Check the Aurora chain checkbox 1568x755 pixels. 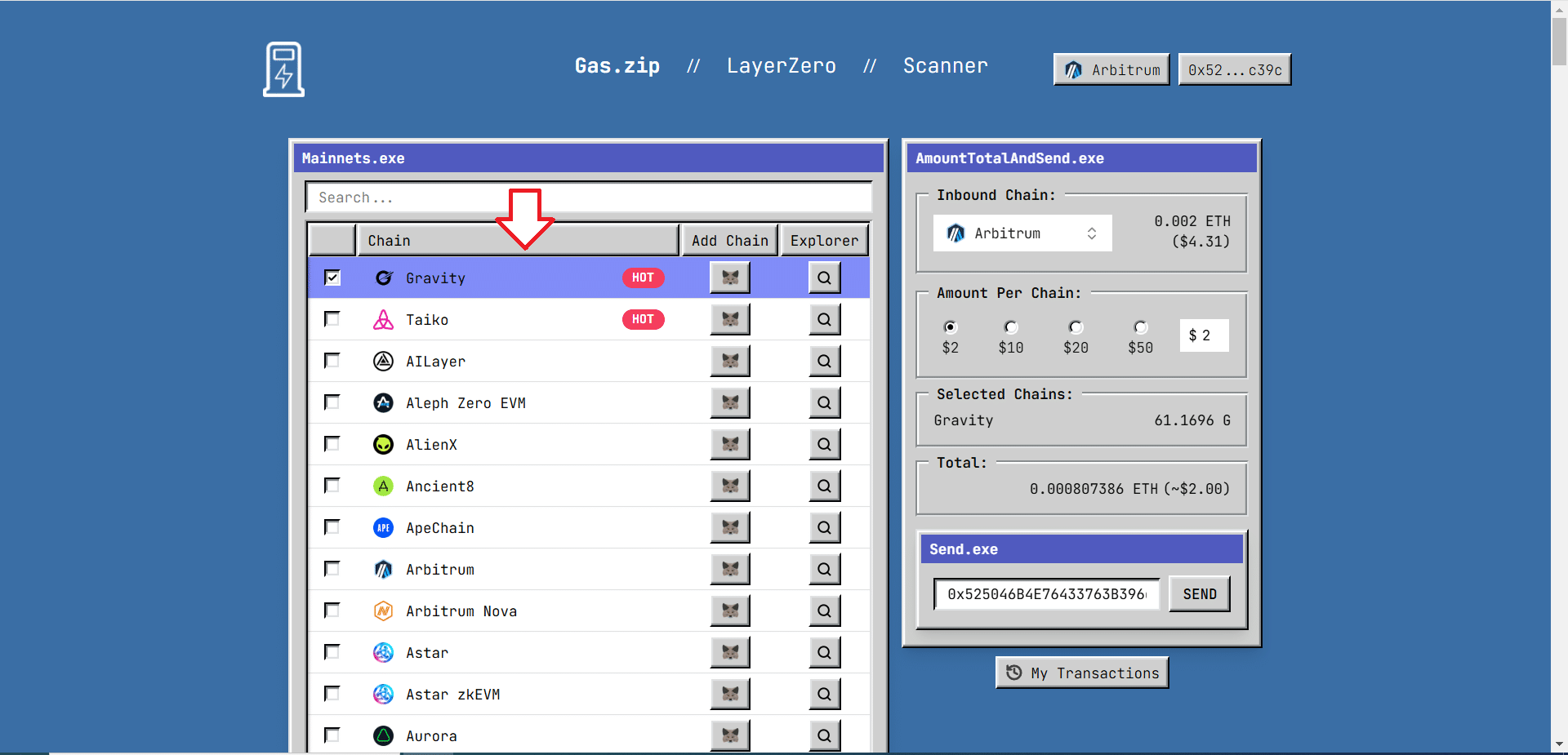coord(332,735)
